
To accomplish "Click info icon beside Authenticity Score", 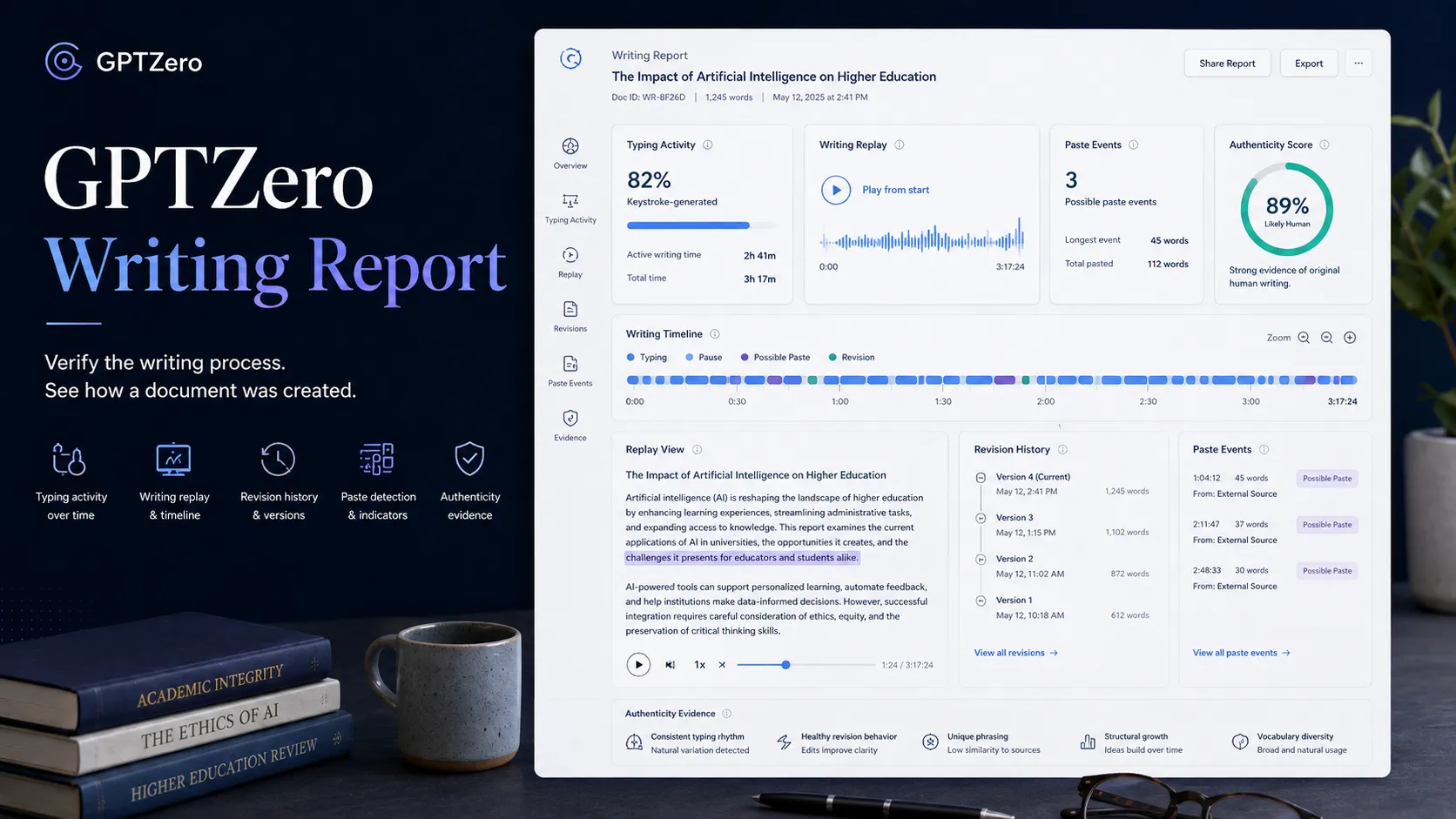I will 1325,145.
